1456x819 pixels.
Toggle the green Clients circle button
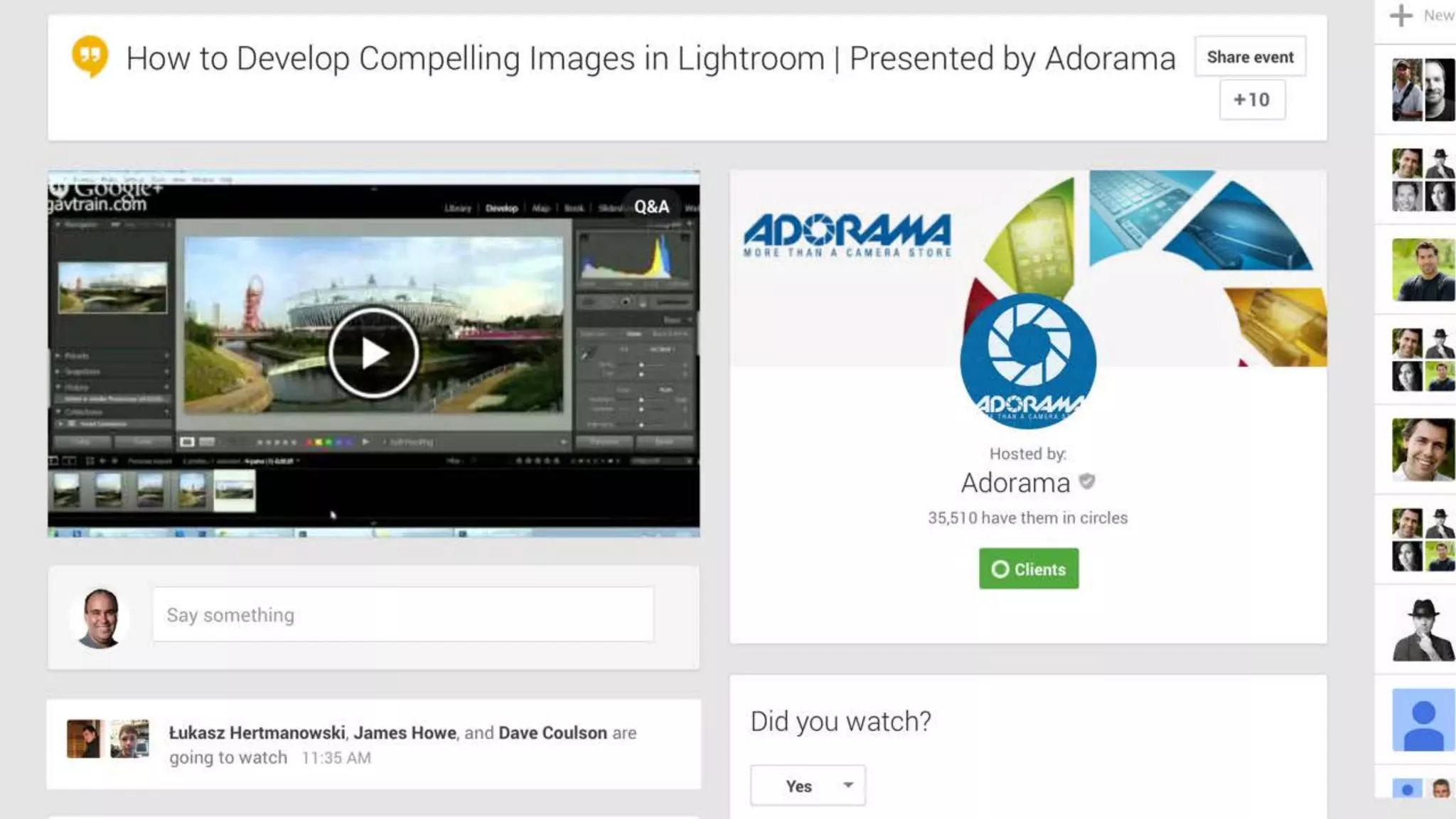[1028, 569]
